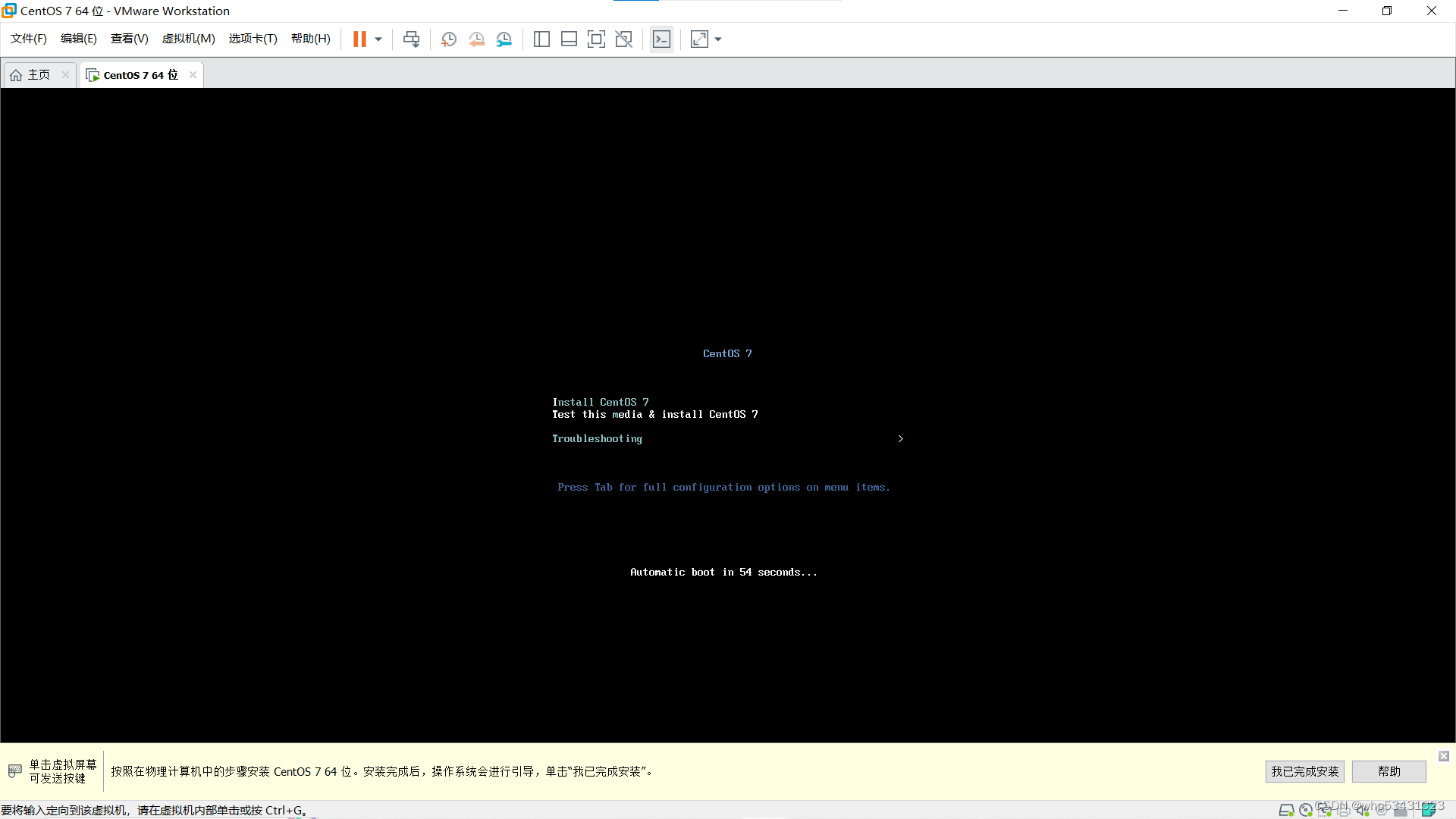The image size is (1456, 819).
Task: Toggle the console view button
Action: click(661, 39)
